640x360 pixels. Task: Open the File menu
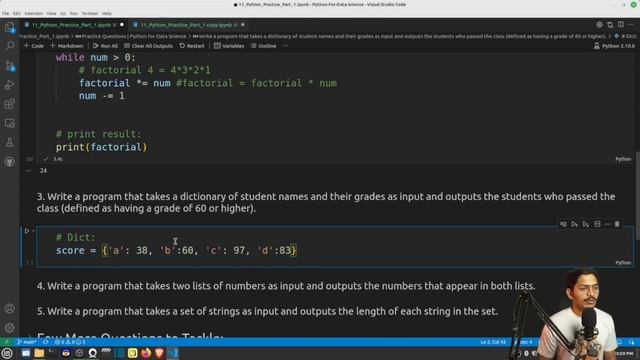(x=5, y=13)
